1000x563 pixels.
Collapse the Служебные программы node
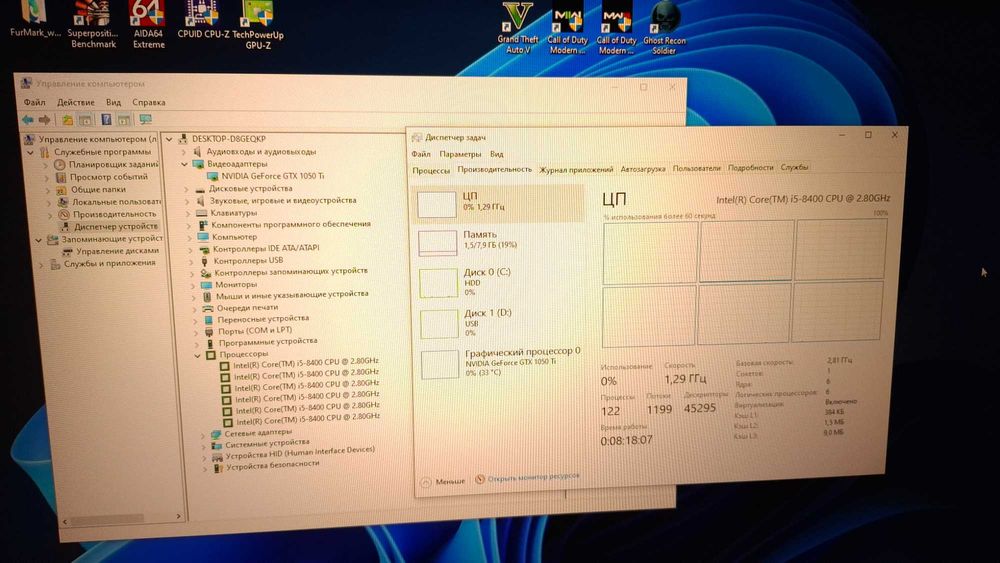pos(31,152)
